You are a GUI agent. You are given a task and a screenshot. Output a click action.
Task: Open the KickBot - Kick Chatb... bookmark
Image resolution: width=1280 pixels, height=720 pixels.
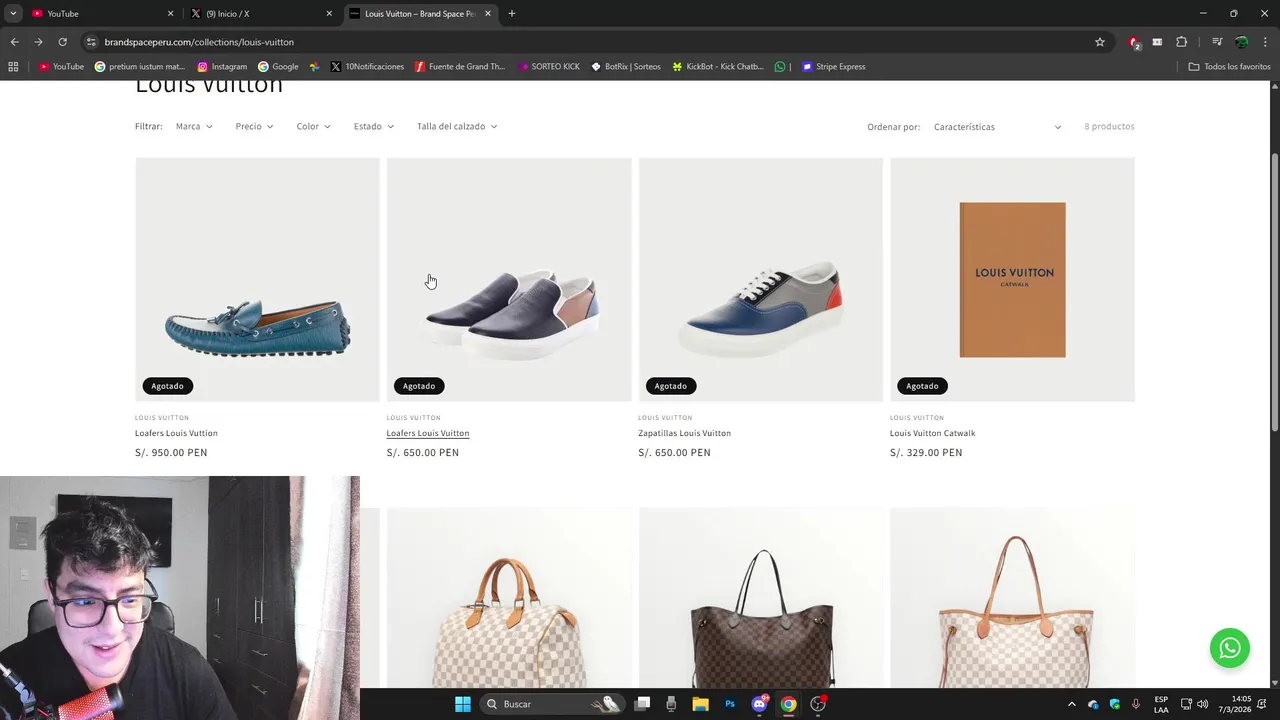[x=717, y=67]
